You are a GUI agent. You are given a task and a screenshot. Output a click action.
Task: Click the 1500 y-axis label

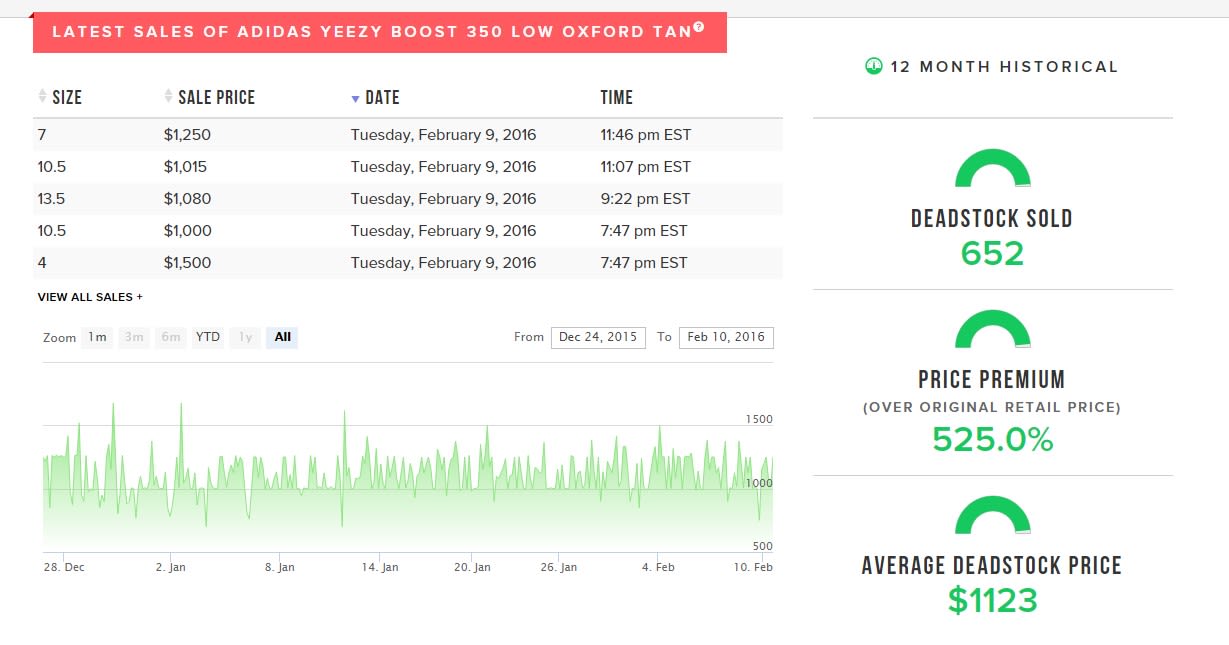759,419
